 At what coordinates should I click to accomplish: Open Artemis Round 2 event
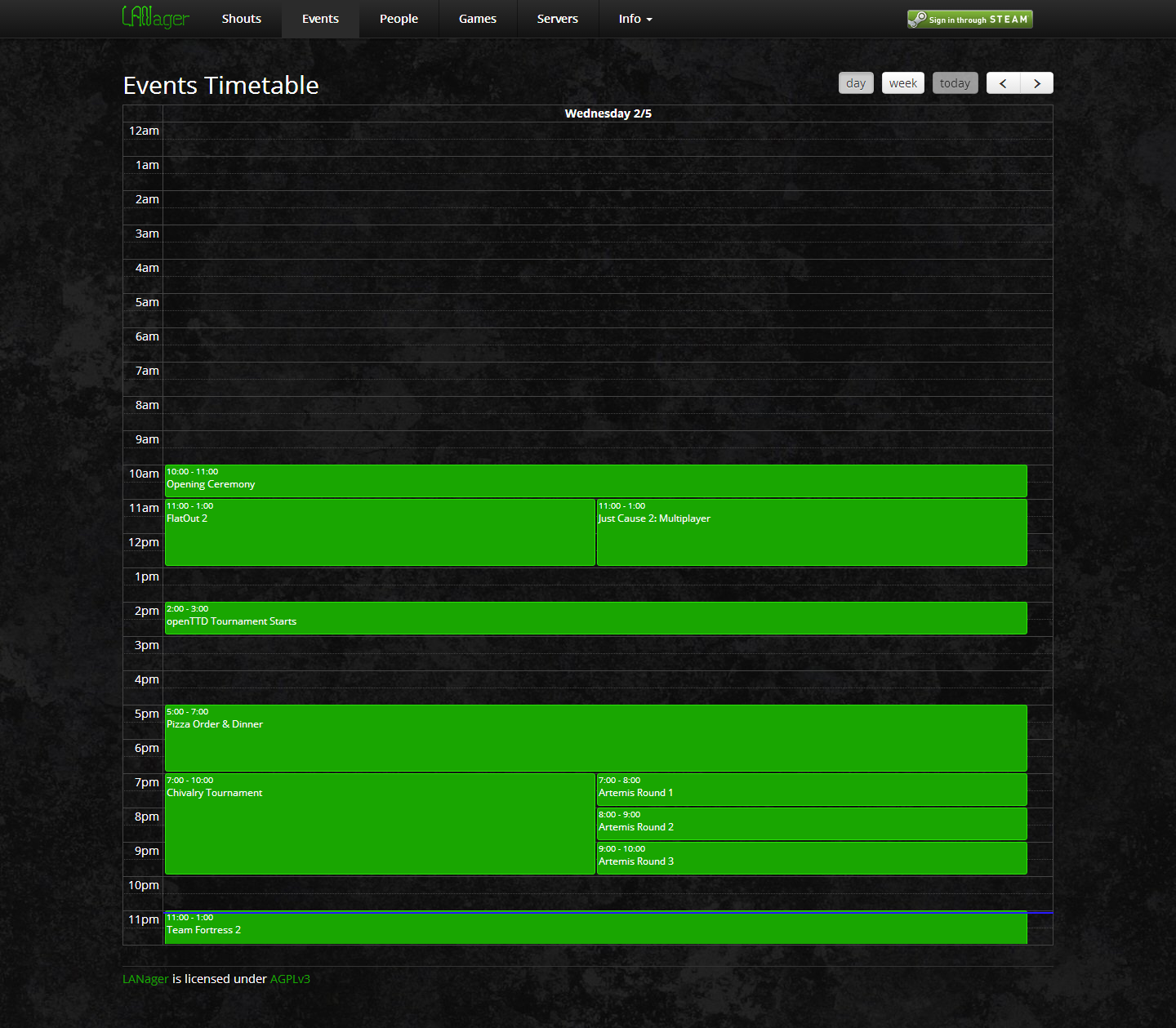point(812,824)
